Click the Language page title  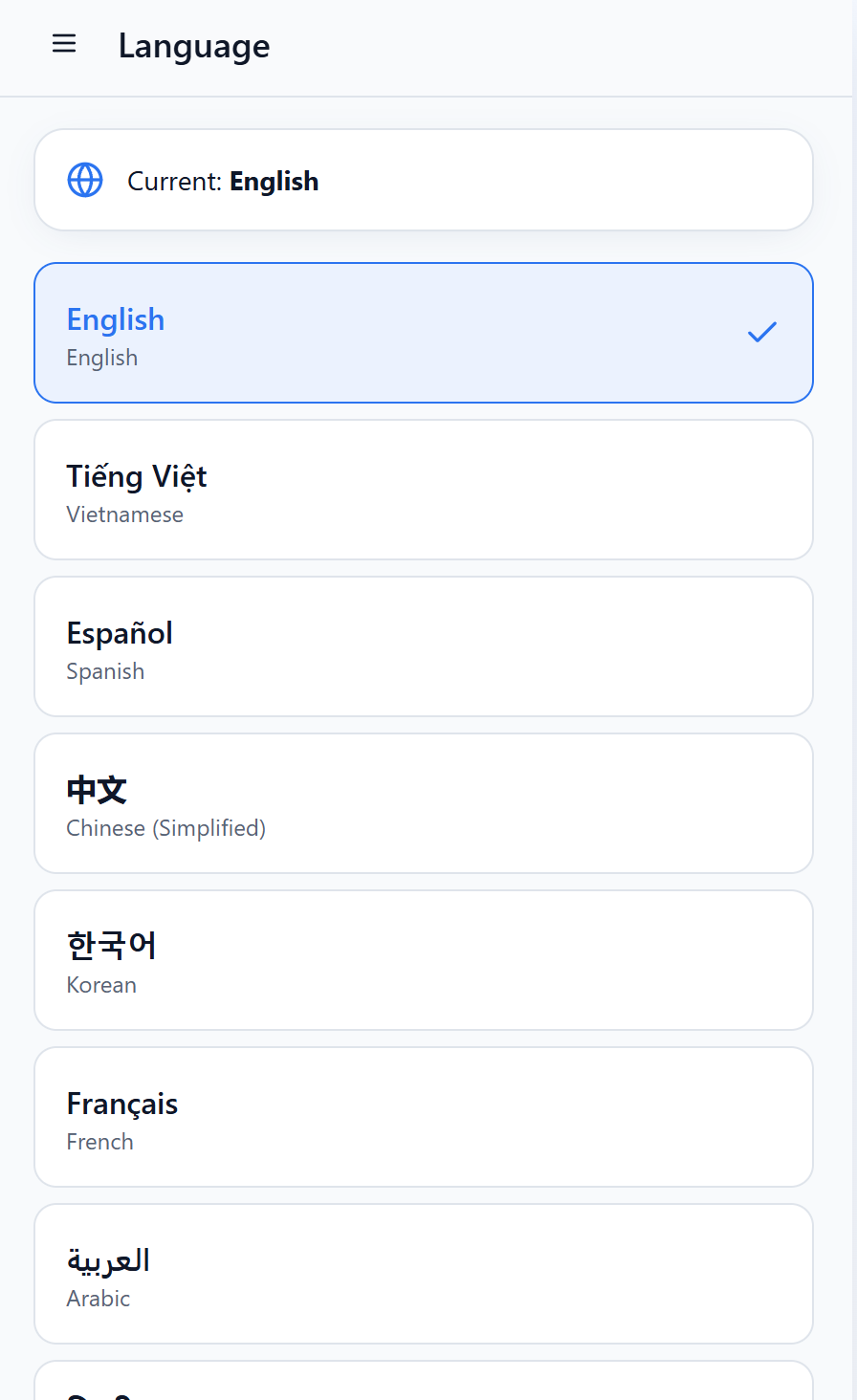click(194, 46)
